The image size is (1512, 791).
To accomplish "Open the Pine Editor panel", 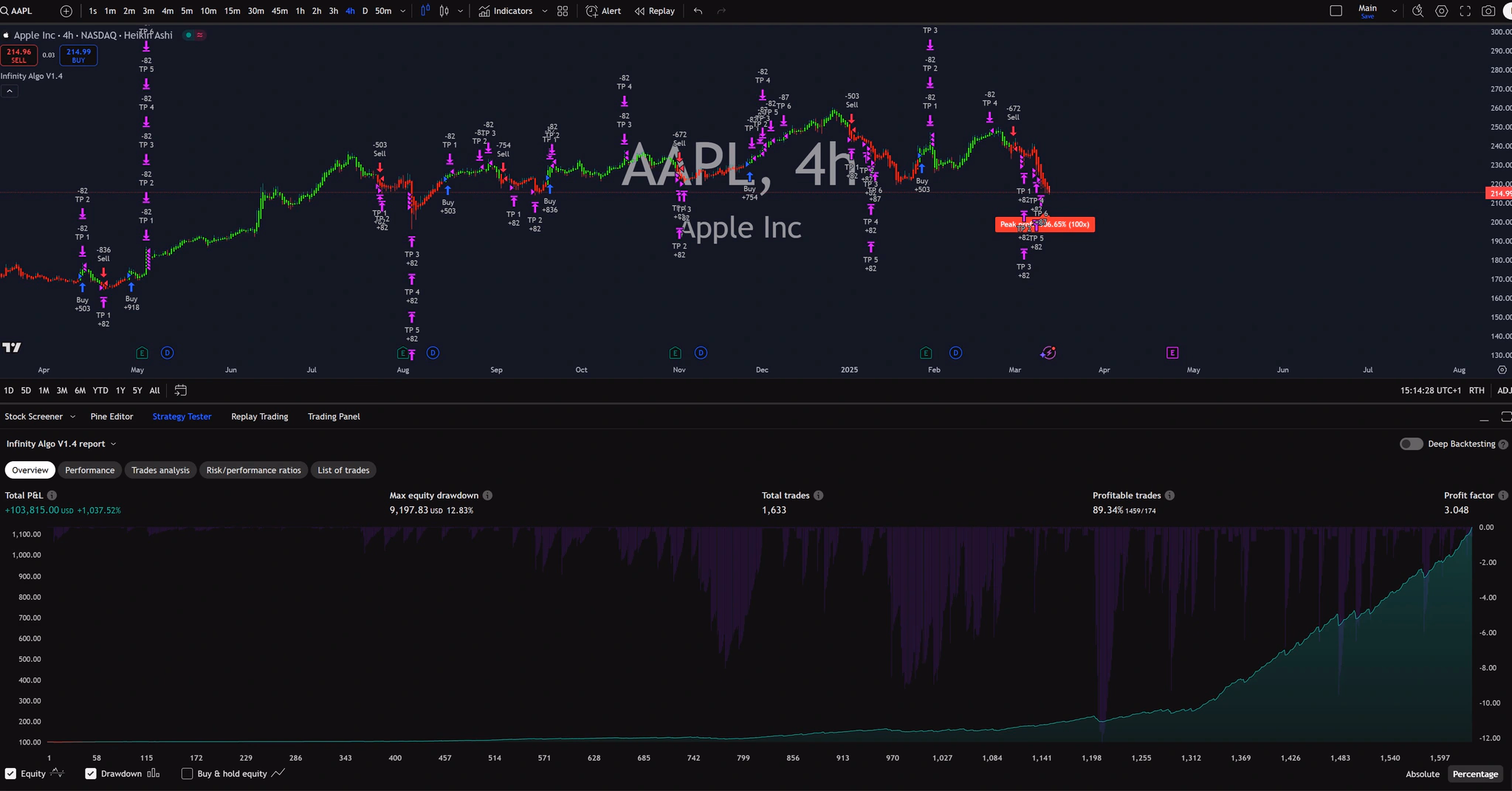I will (112, 416).
